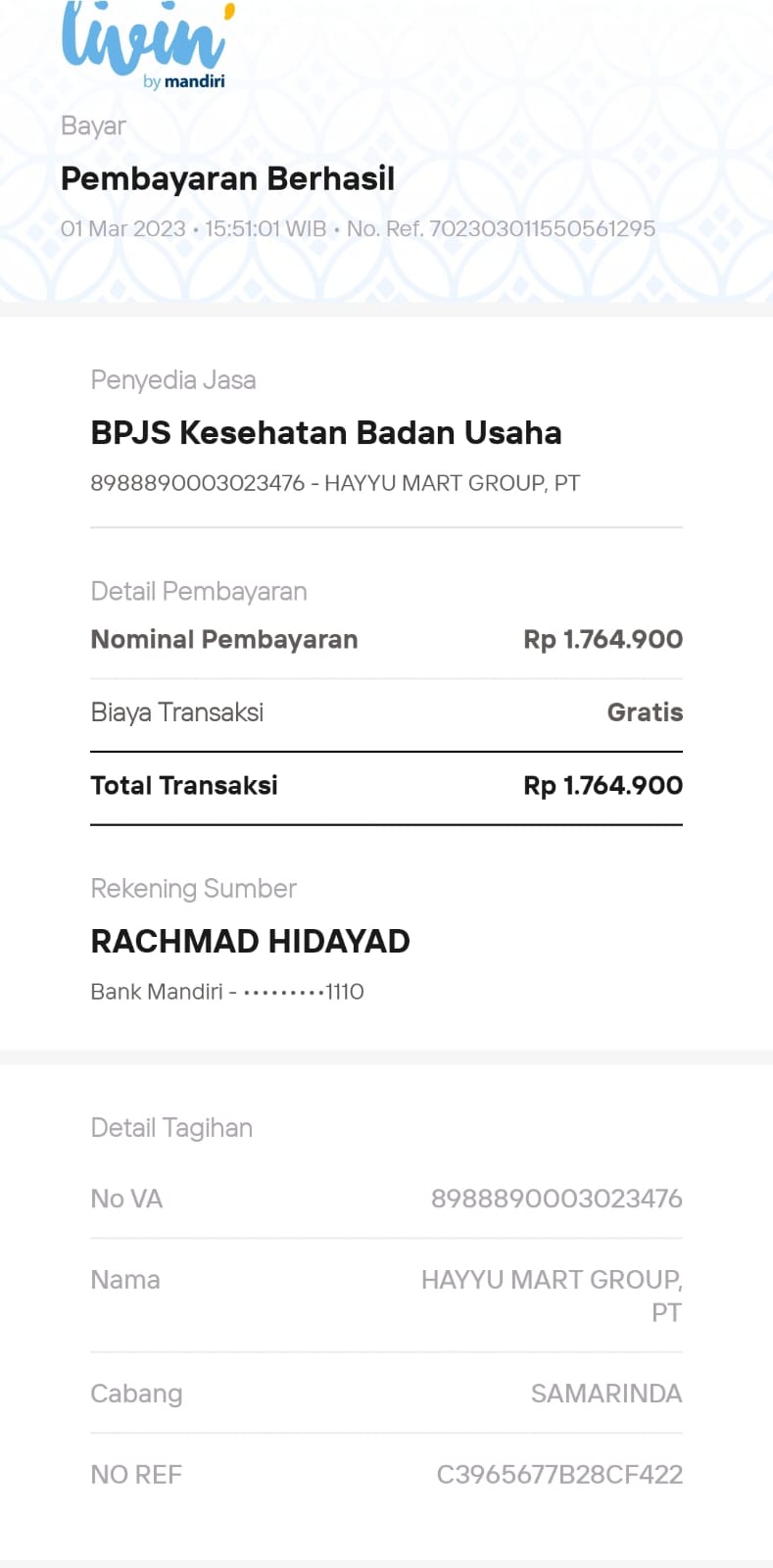Select the "Bayar" label above the heading
Viewport: 773px width, 1568px height.
tap(93, 126)
